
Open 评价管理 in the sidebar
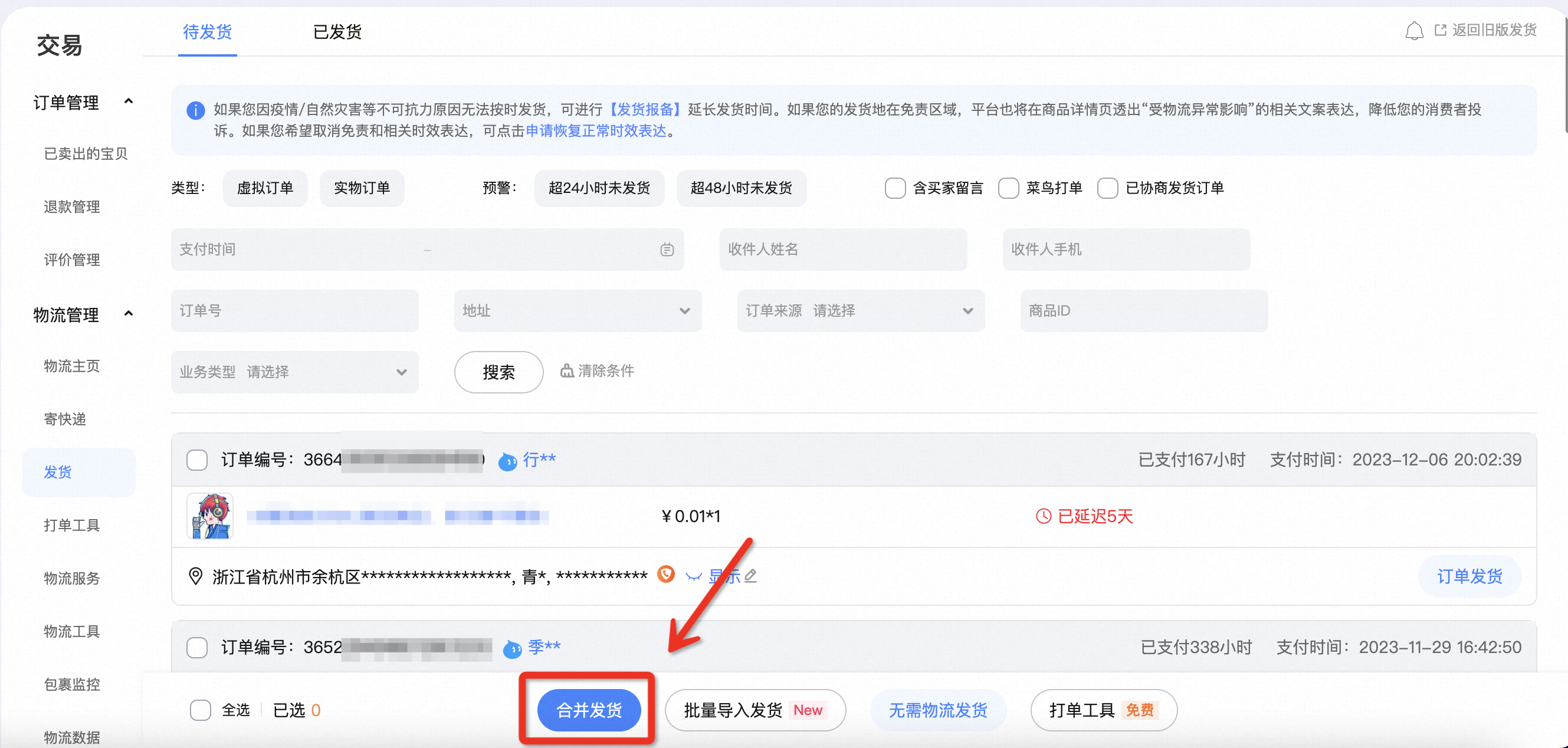pos(72,260)
